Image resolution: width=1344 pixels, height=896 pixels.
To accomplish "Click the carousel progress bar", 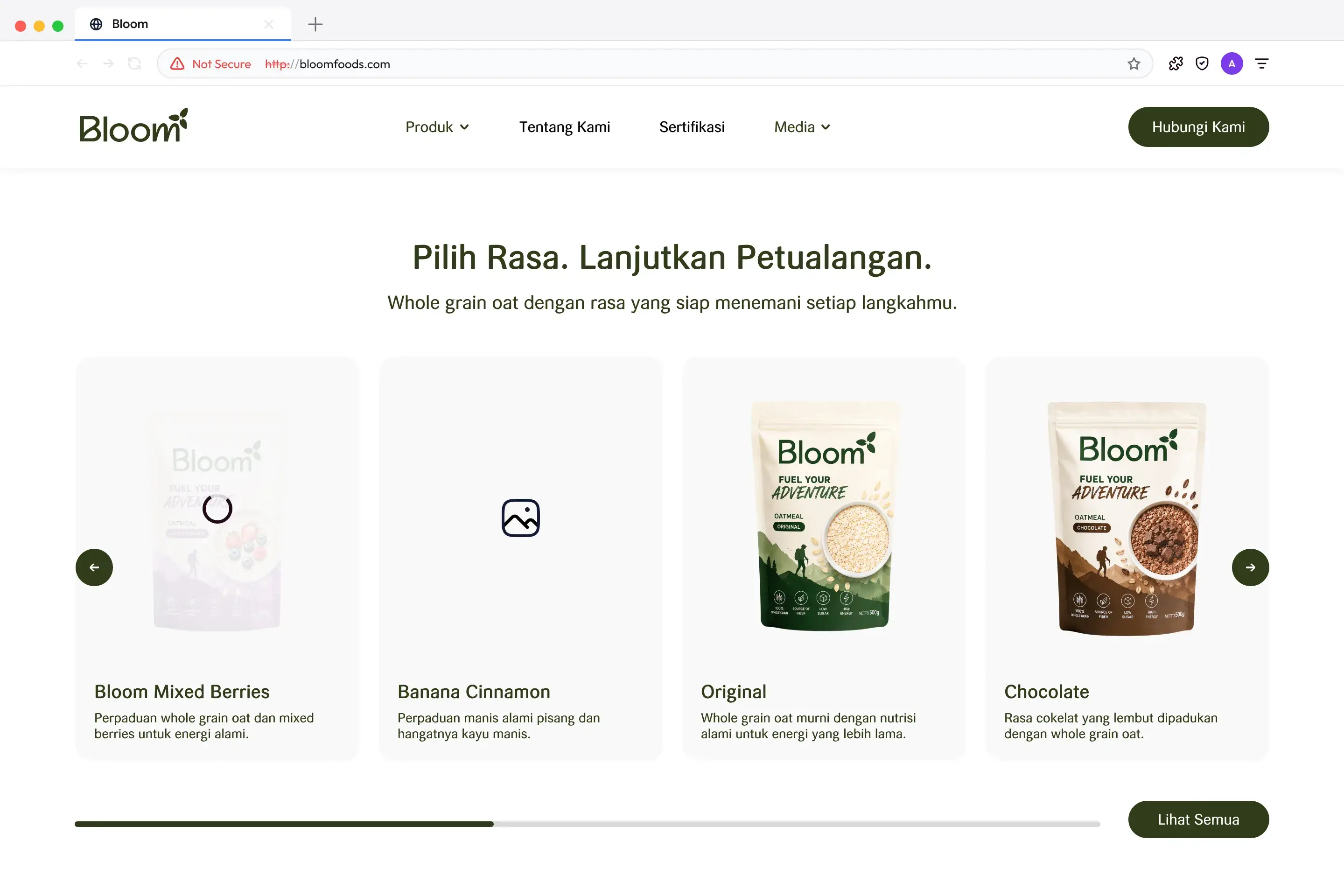I will click(x=588, y=824).
